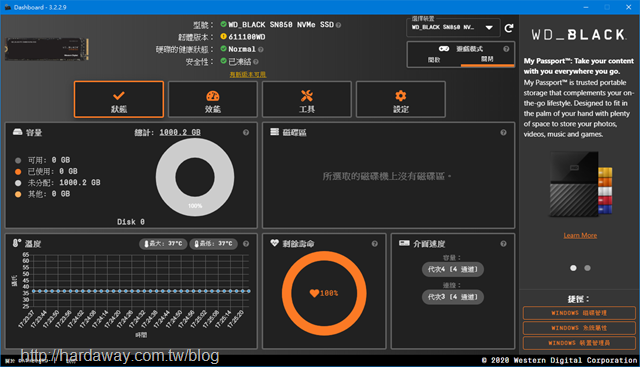Click the temperature chart's last data point
The height and width of the screenshot is (367, 640).
point(249,291)
